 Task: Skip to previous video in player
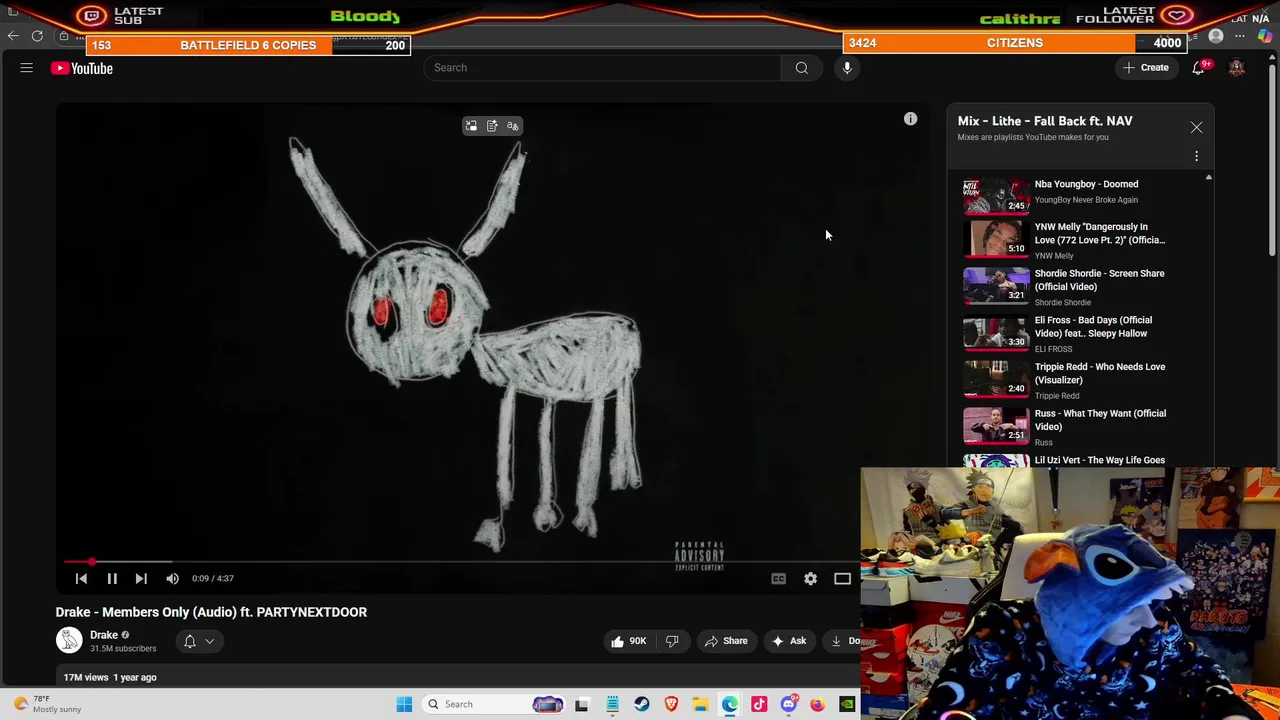click(x=81, y=578)
